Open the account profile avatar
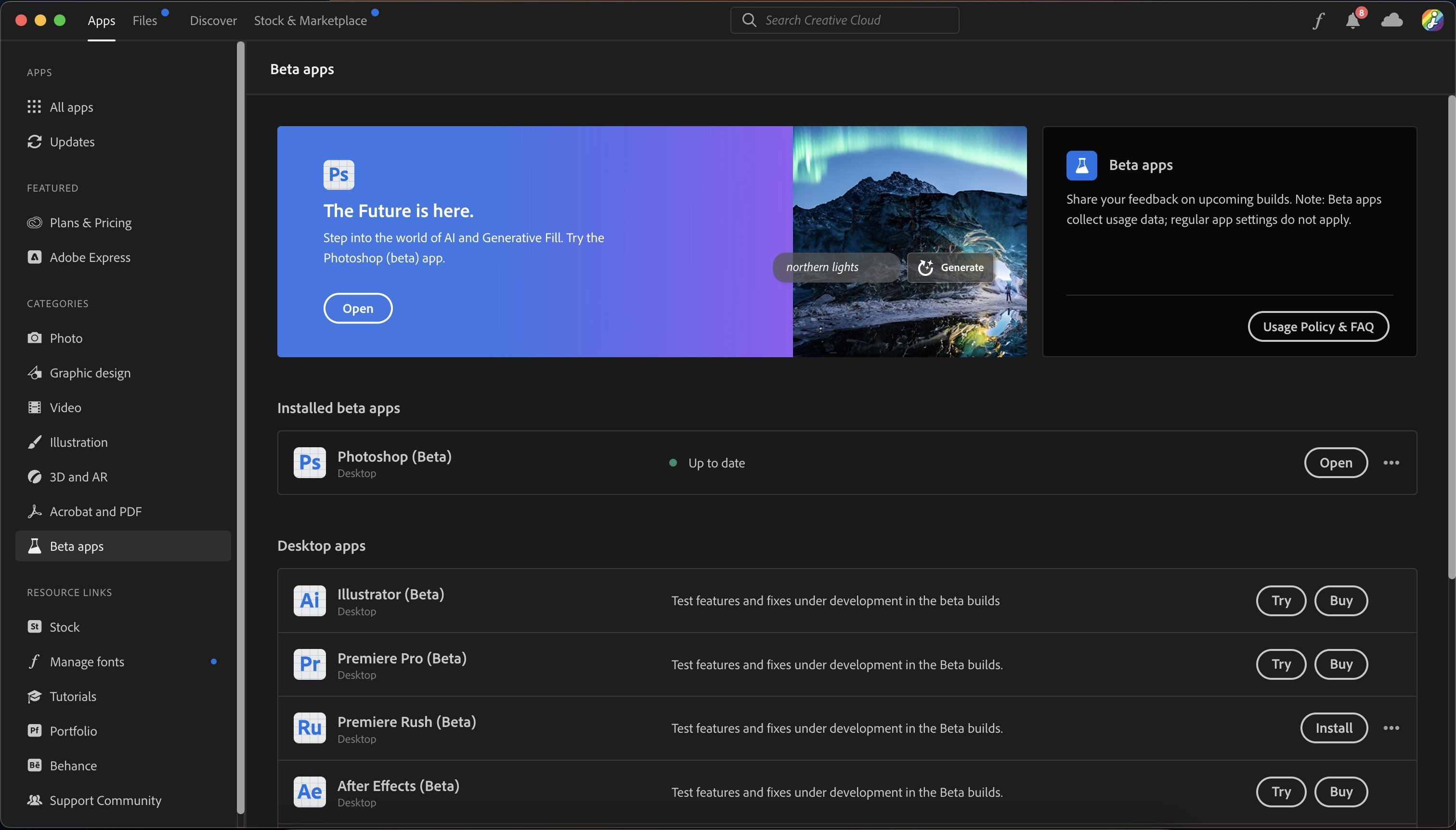This screenshot has height=830, width=1456. 1431,21
